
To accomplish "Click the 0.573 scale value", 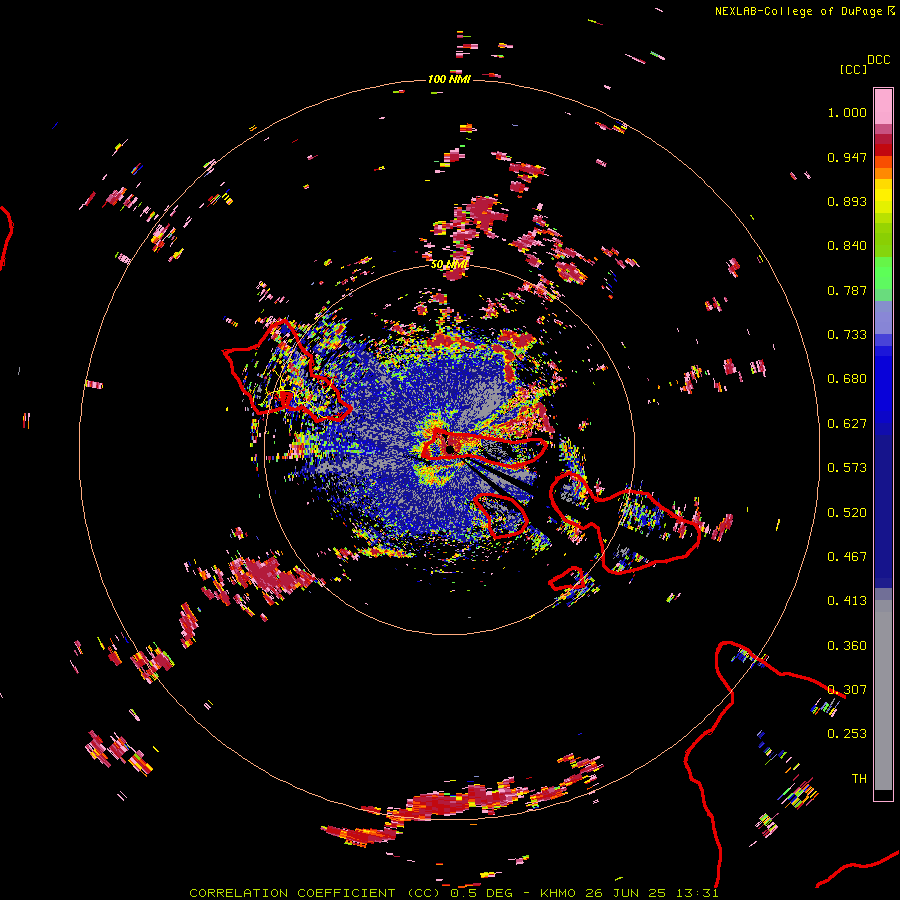I will (x=847, y=468).
